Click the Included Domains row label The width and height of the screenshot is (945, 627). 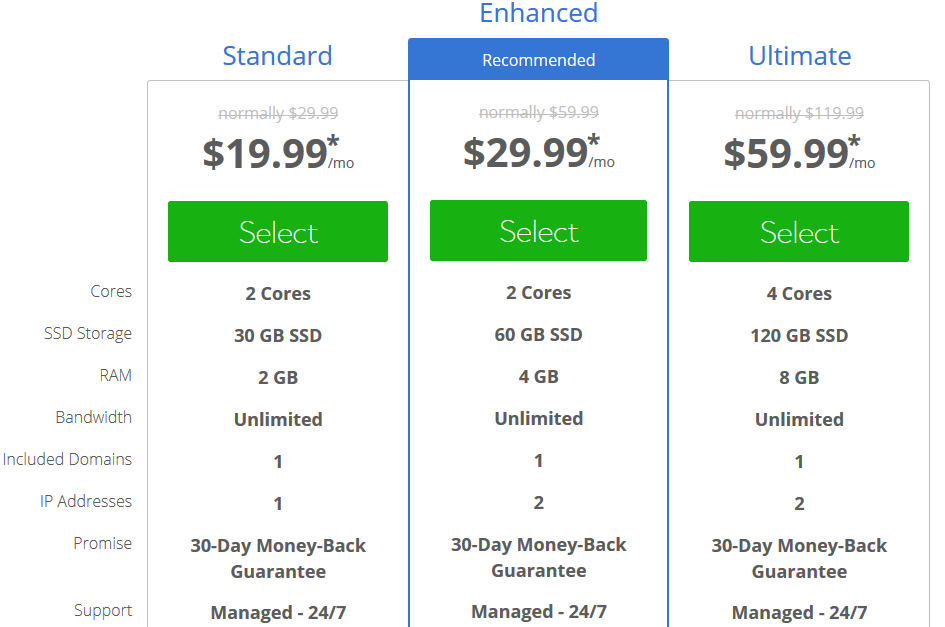(x=68, y=459)
